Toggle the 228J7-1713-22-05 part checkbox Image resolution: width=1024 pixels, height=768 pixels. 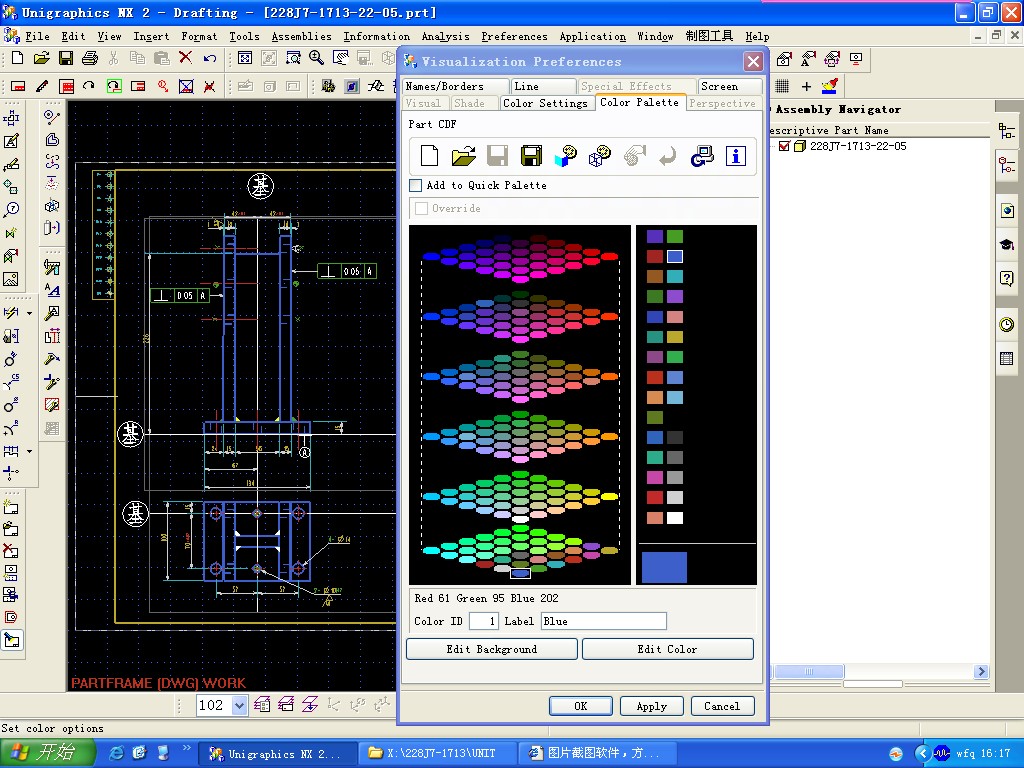[x=784, y=146]
